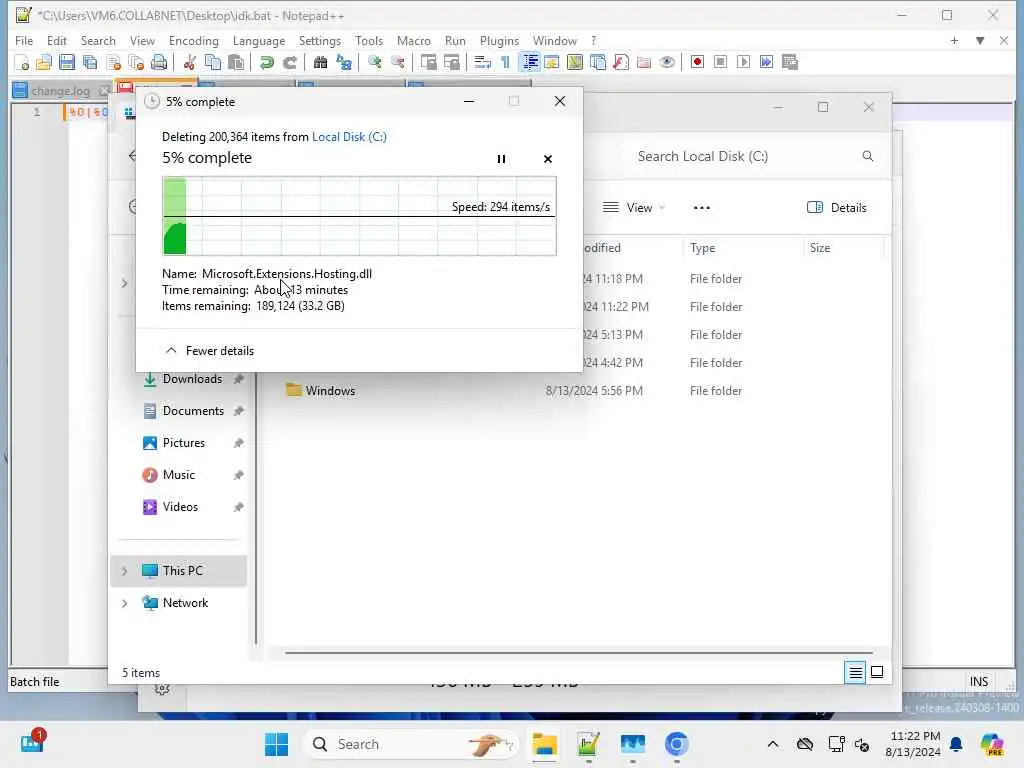
Task: Collapse with Fewer details chevron
Action: 171,351
